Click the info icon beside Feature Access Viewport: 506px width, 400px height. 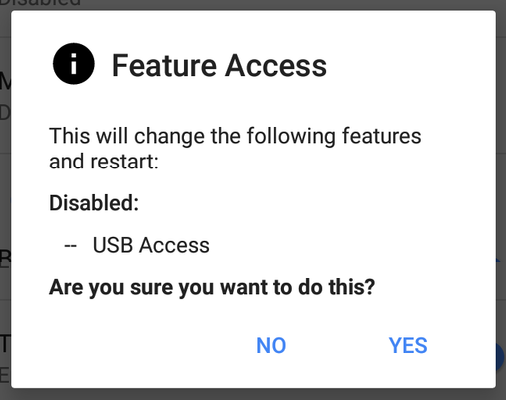(x=74, y=64)
